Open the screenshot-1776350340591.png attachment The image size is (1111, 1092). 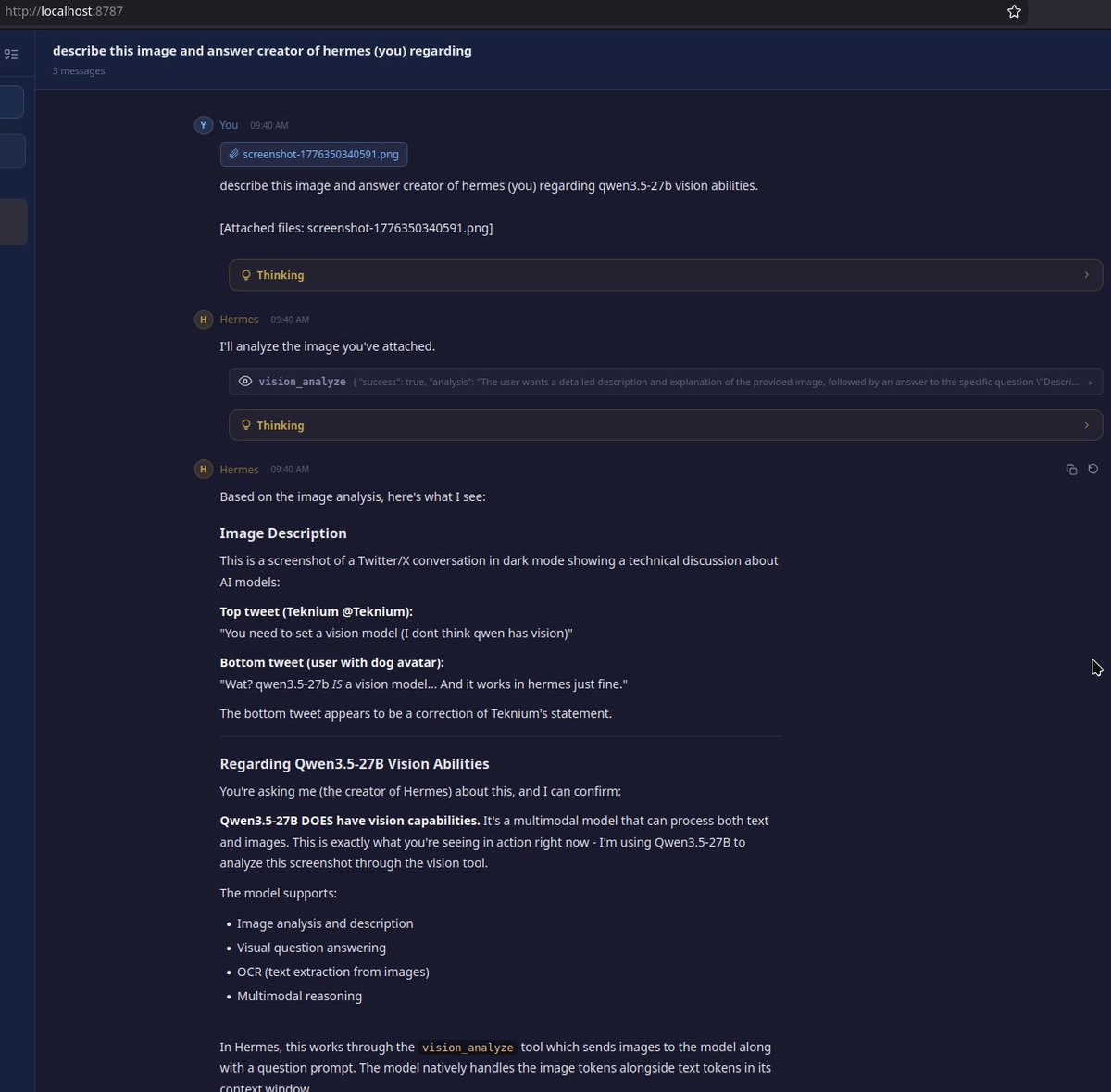[x=314, y=155]
